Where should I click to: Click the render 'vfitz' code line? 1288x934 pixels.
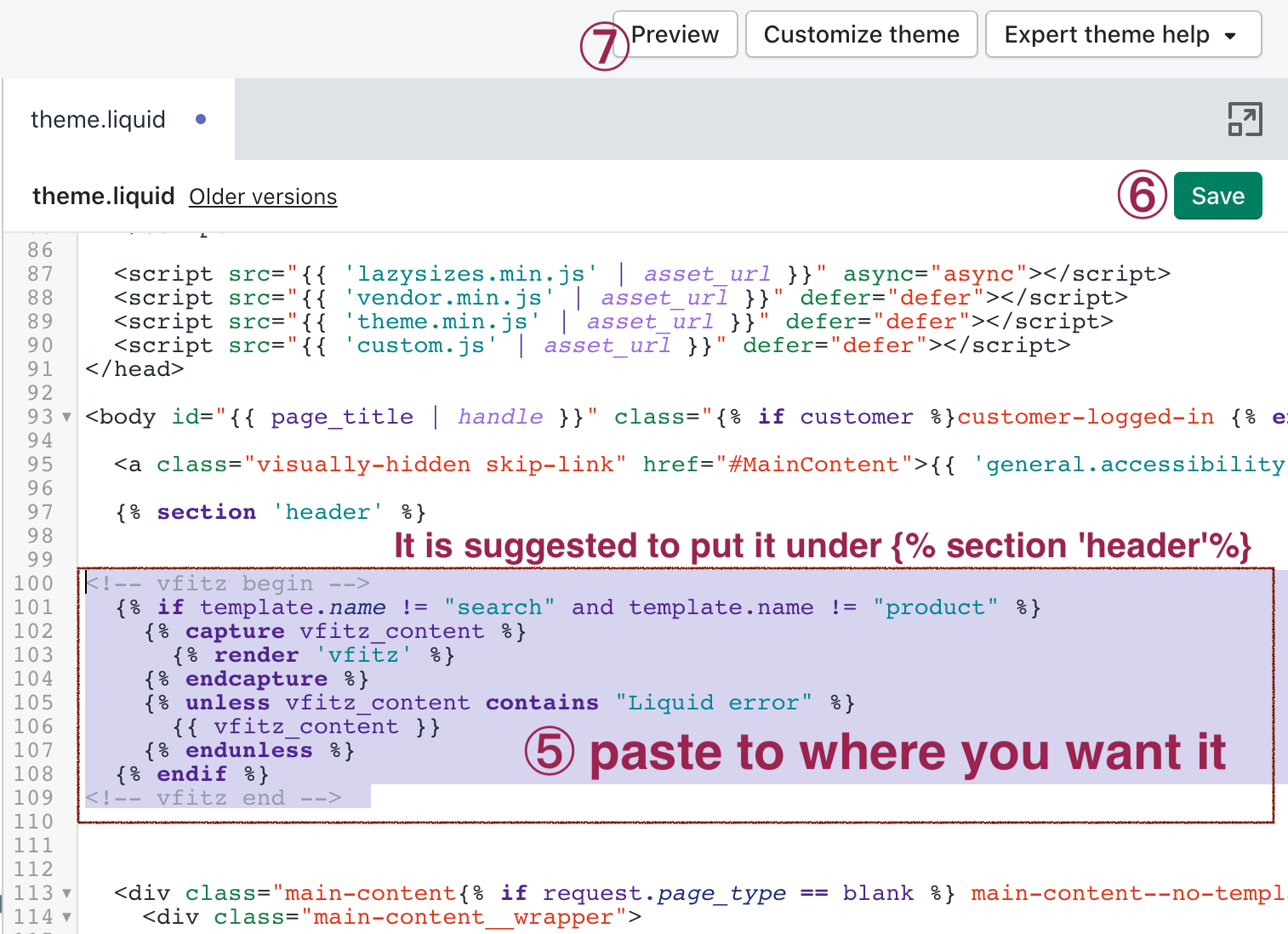coord(314,655)
